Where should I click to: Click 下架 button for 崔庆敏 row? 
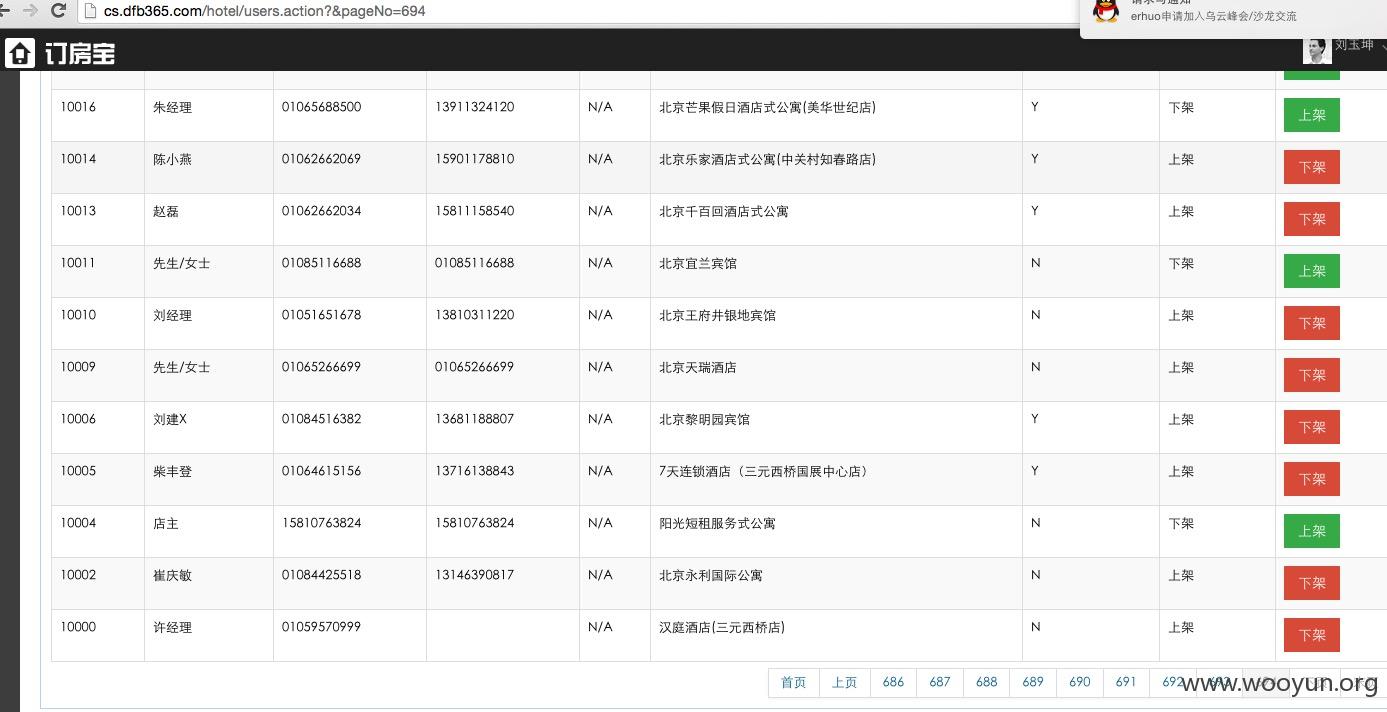[1312, 583]
